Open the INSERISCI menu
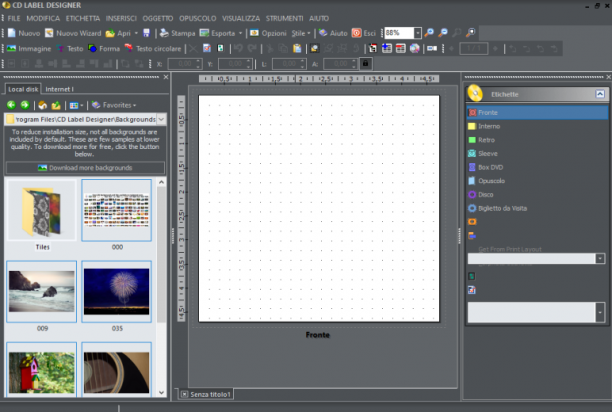Viewport: 612px width, 412px height. click(121, 18)
